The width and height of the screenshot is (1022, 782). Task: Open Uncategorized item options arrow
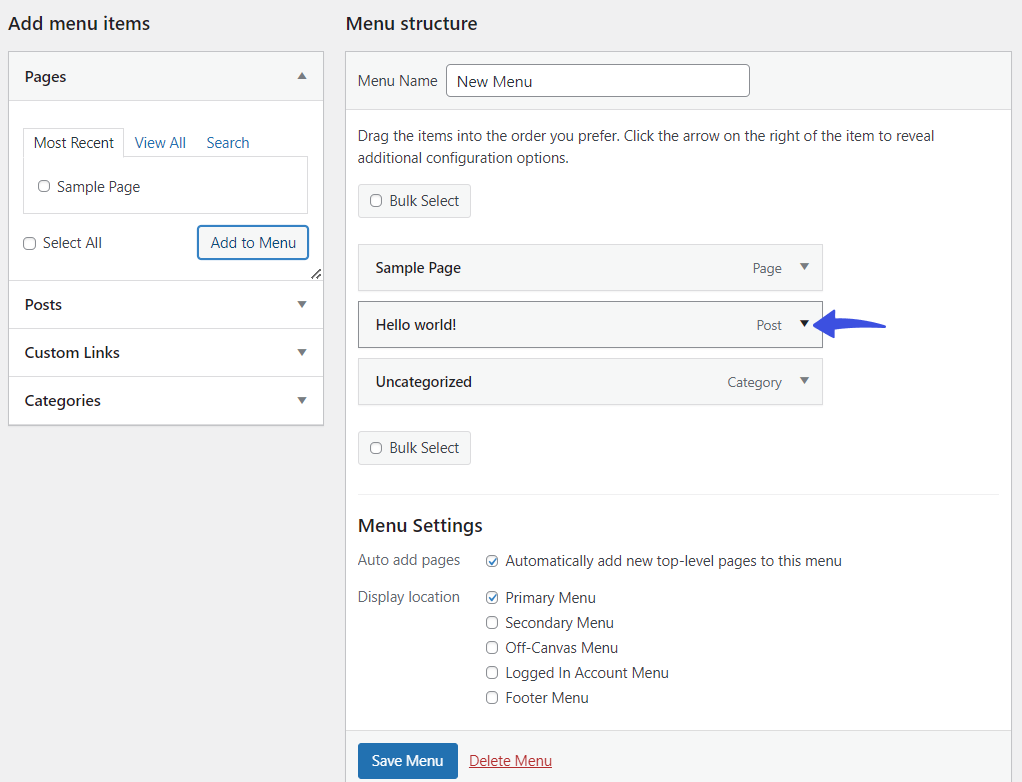804,381
